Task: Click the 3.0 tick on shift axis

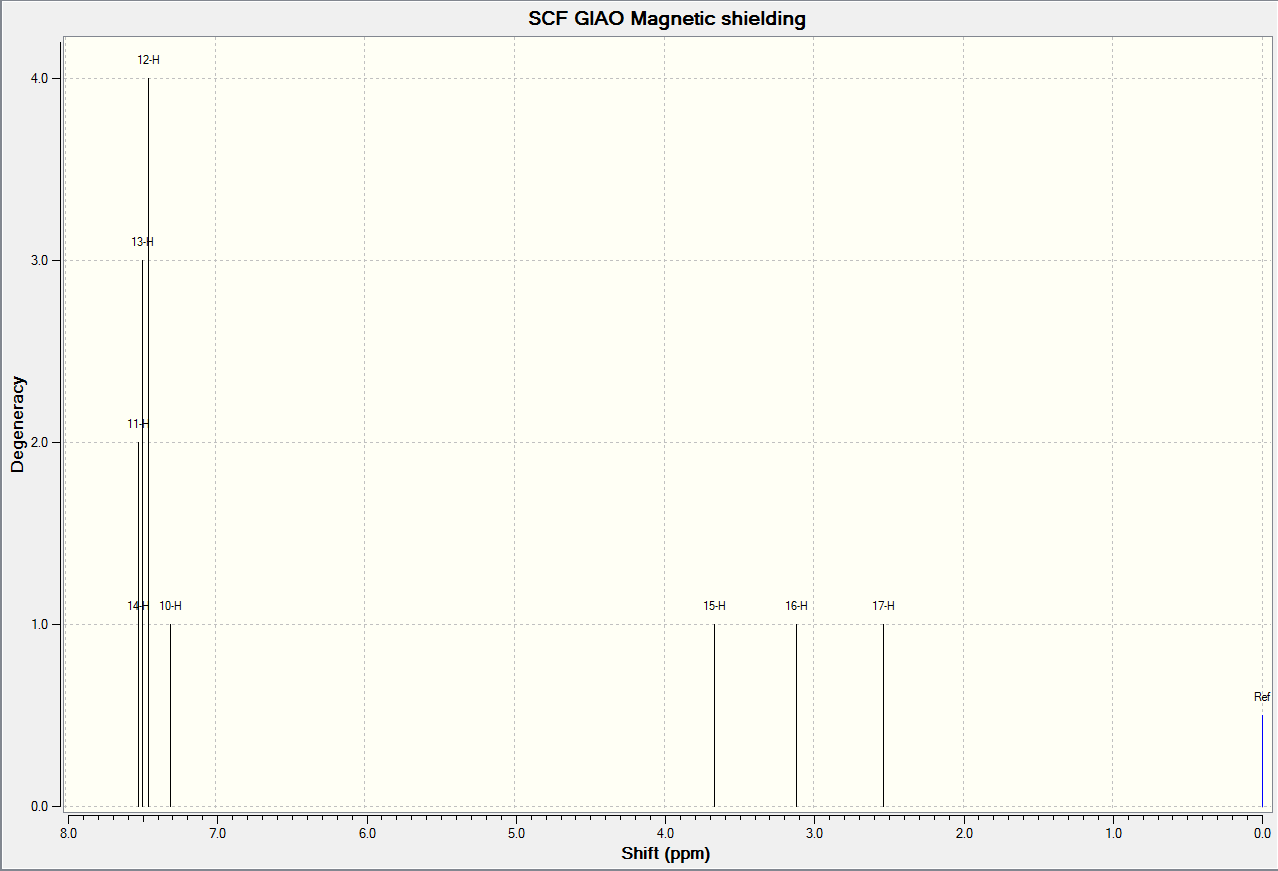Action: coord(814,832)
